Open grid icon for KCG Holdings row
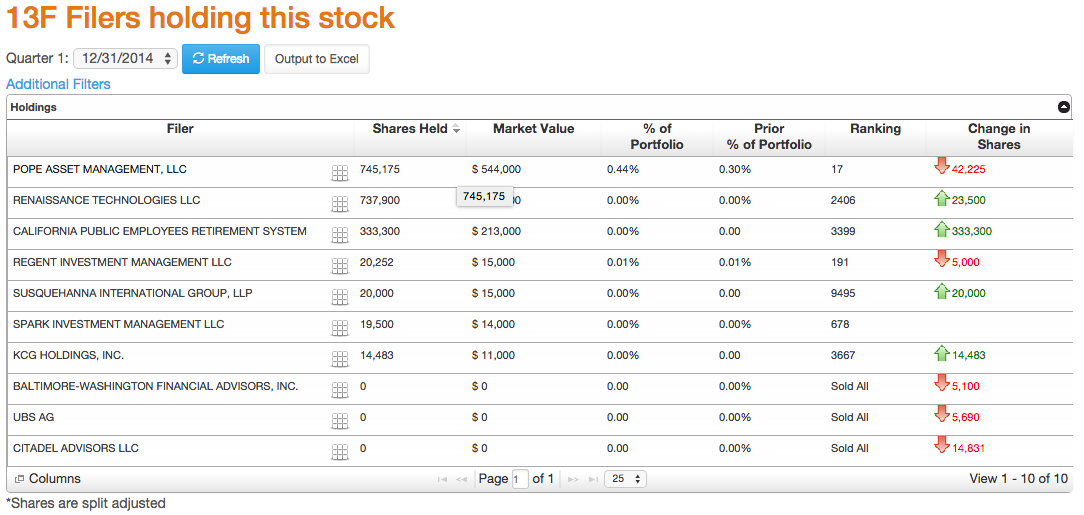Viewport: 1084px width, 515px height. (x=339, y=359)
